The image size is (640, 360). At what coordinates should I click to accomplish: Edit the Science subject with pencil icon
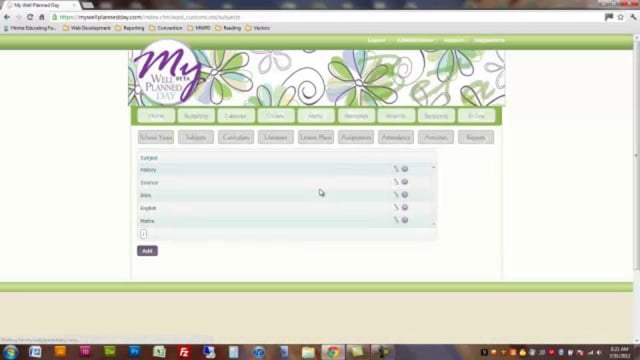tap(396, 182)
